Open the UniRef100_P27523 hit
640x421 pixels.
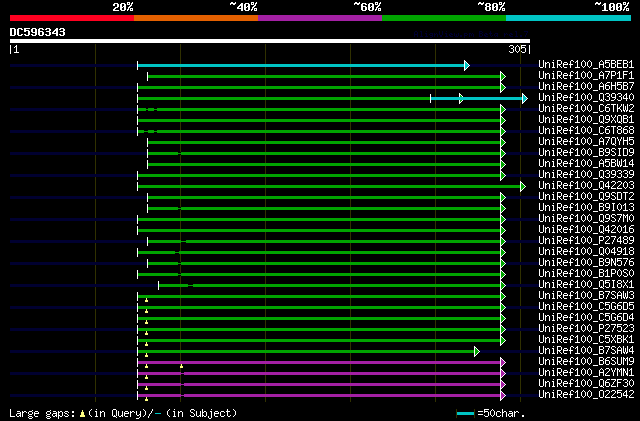coord(586,329)
